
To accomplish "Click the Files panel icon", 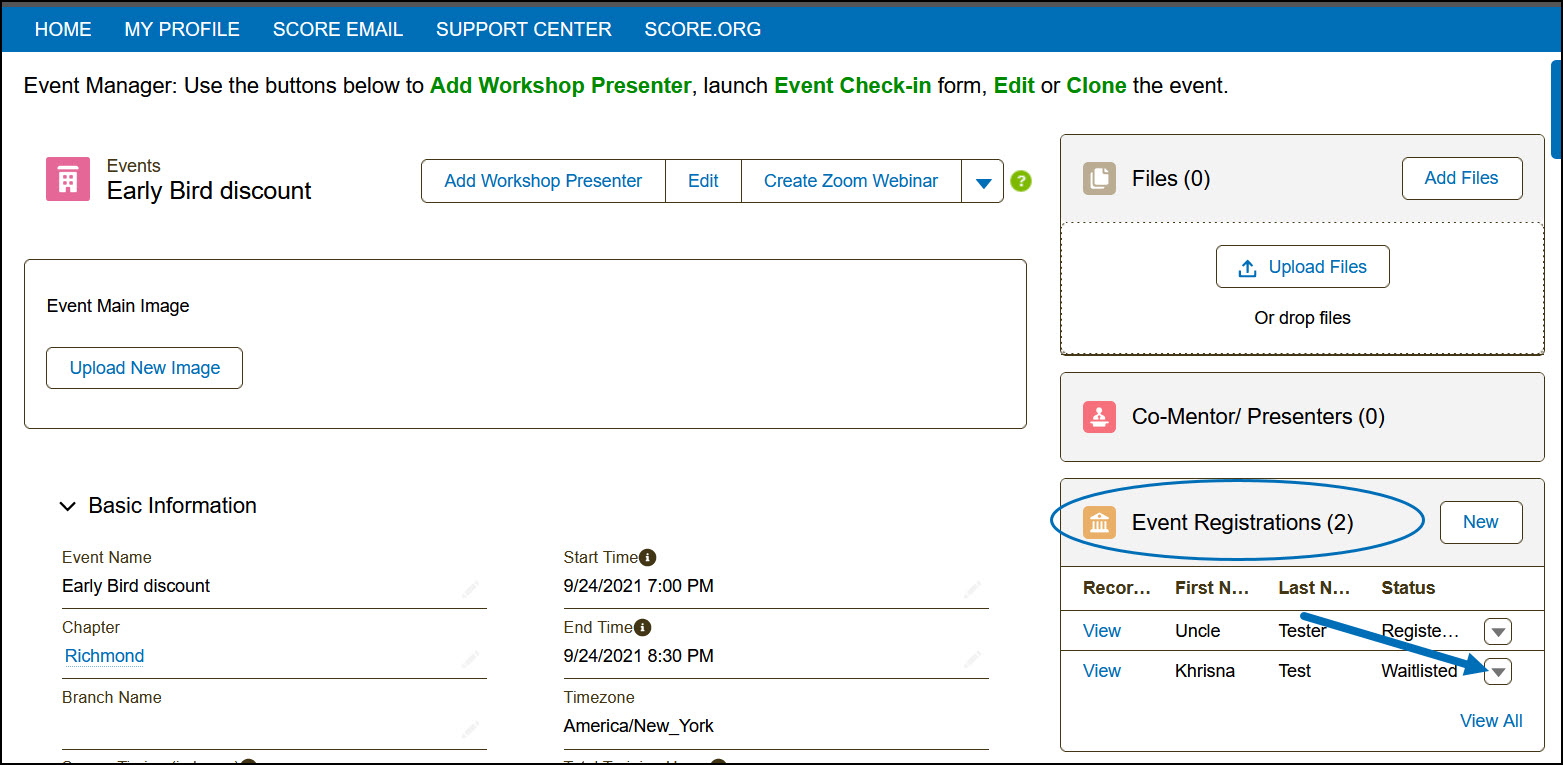I will click(1099, 179).
